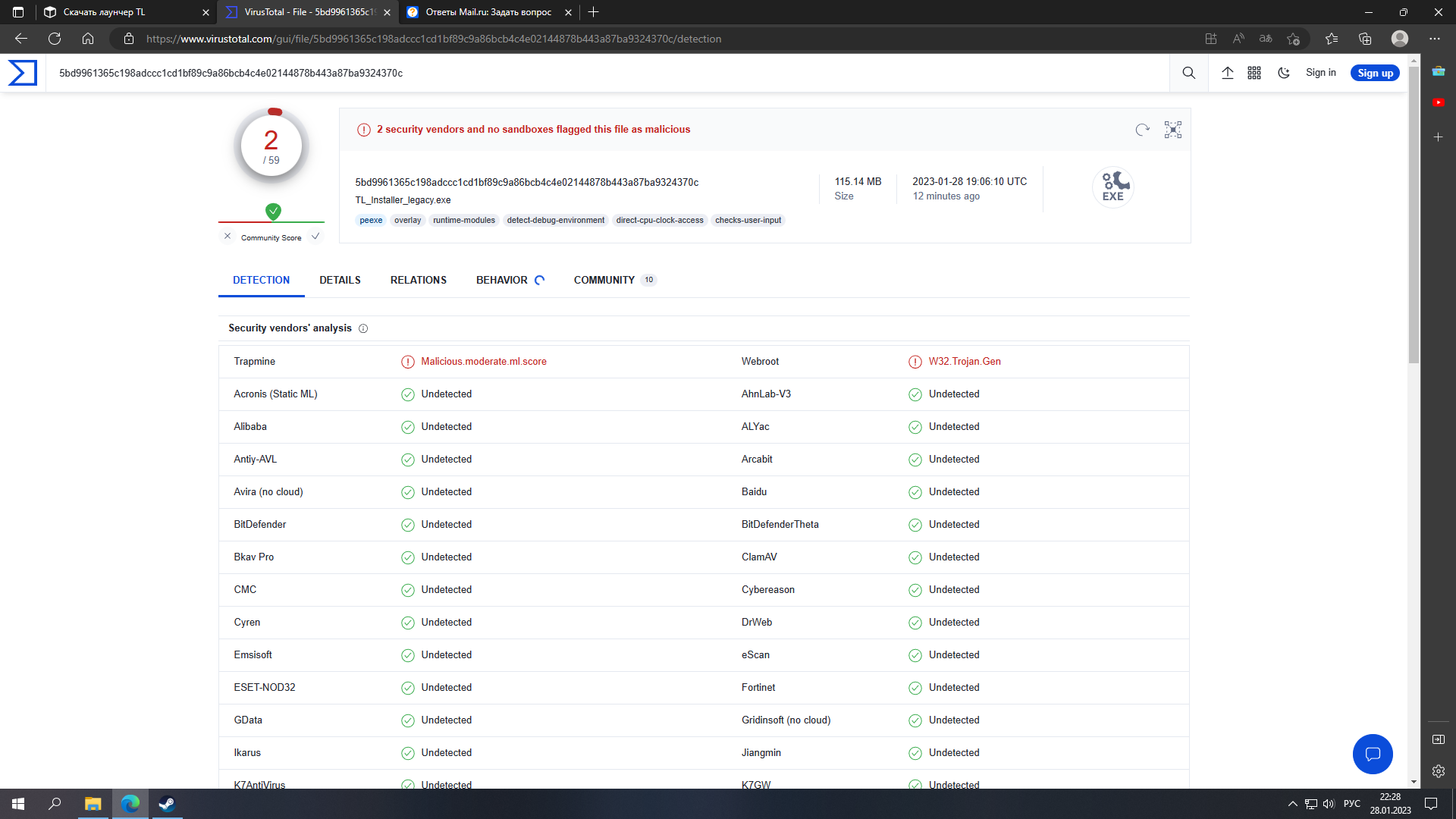Click Malicious.moderate.ml.score detection text

click(484, 362)
